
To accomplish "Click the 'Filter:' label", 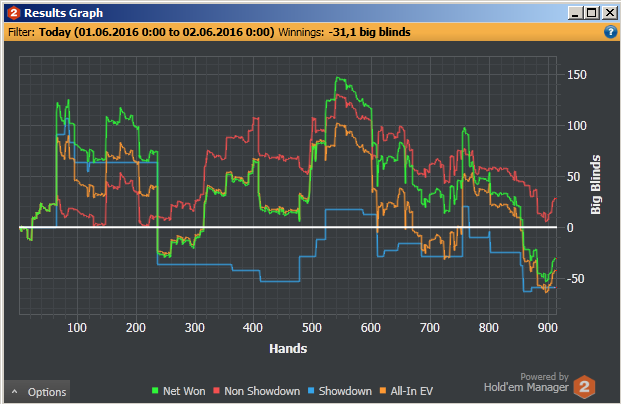I will pos(21,32).
